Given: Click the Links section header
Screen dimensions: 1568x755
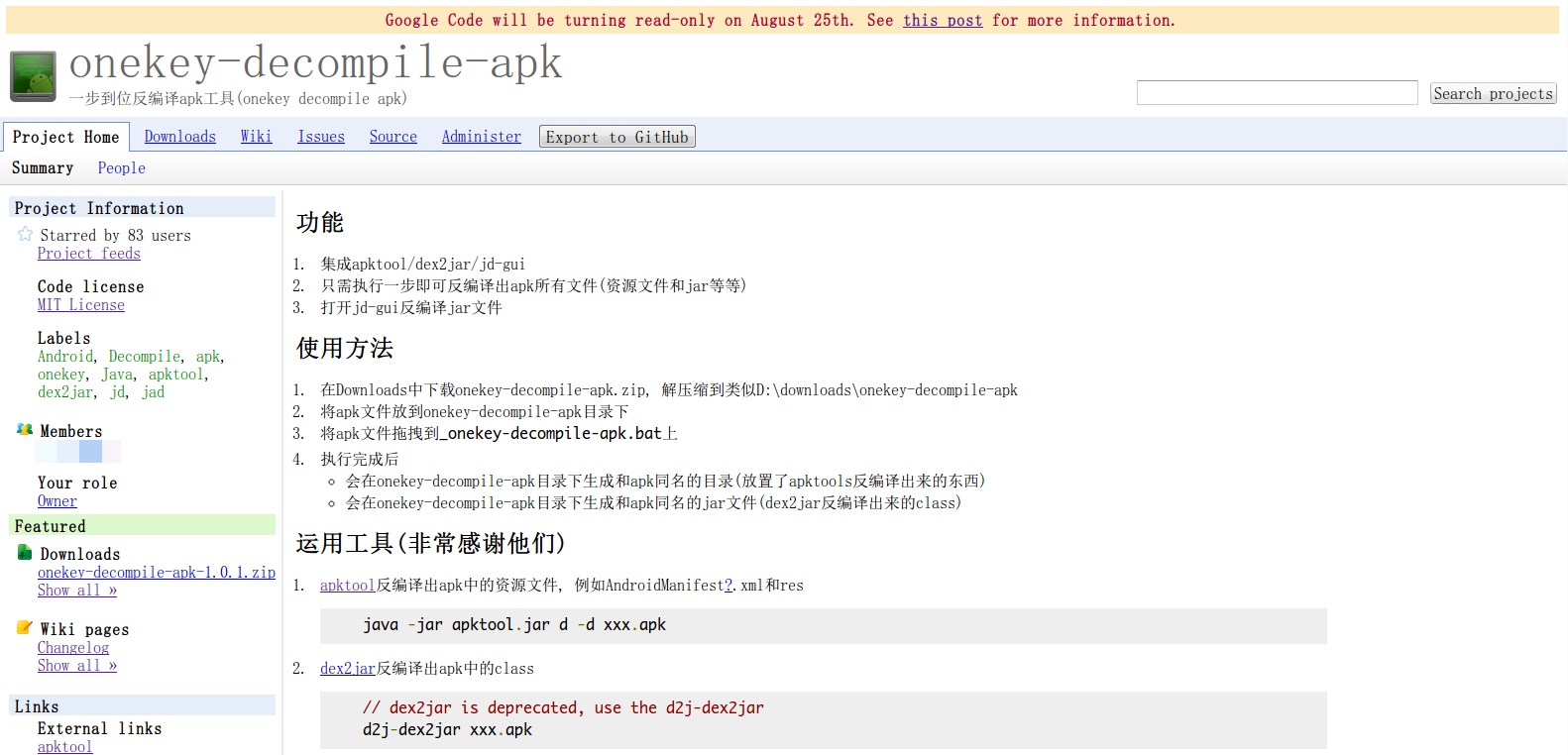Looking at the screenshot, I should tap(143, 705).
